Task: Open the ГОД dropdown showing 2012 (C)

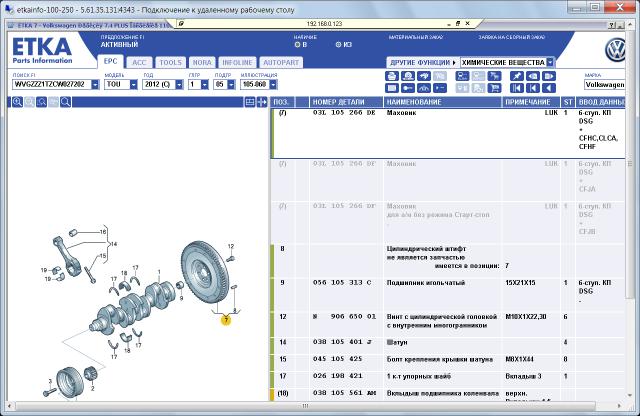Action: click(x=179, y=85)
